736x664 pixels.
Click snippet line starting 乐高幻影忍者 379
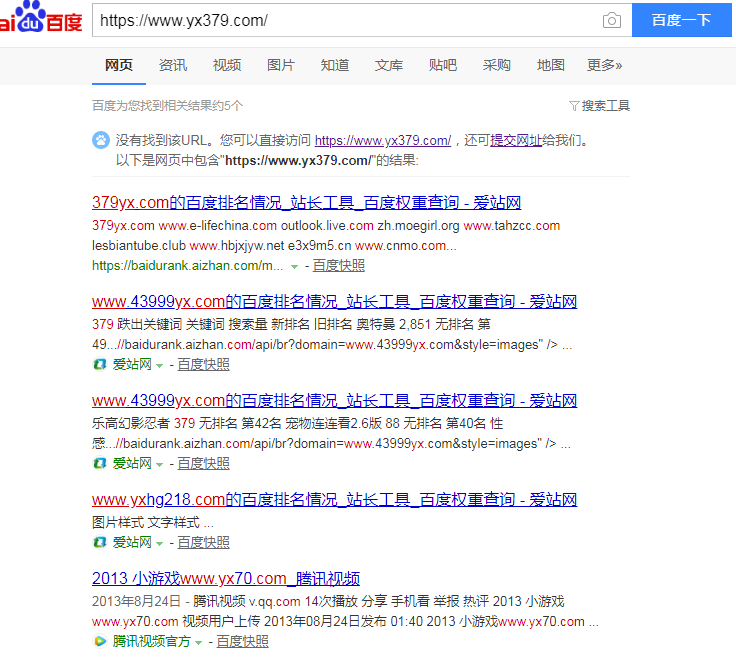pos(298,423)
